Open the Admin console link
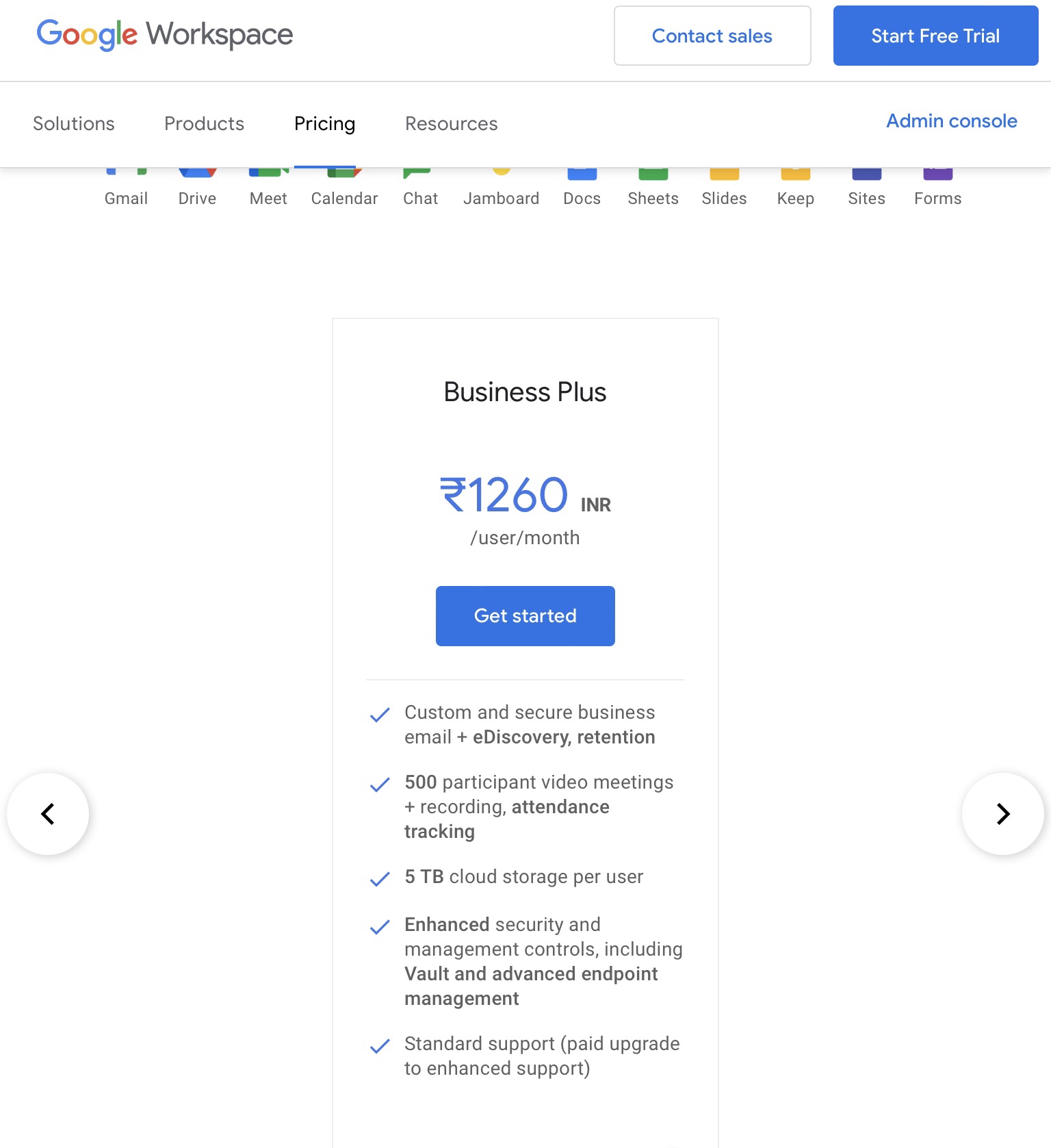1051x1148 pixels. (x=951, y=121)
